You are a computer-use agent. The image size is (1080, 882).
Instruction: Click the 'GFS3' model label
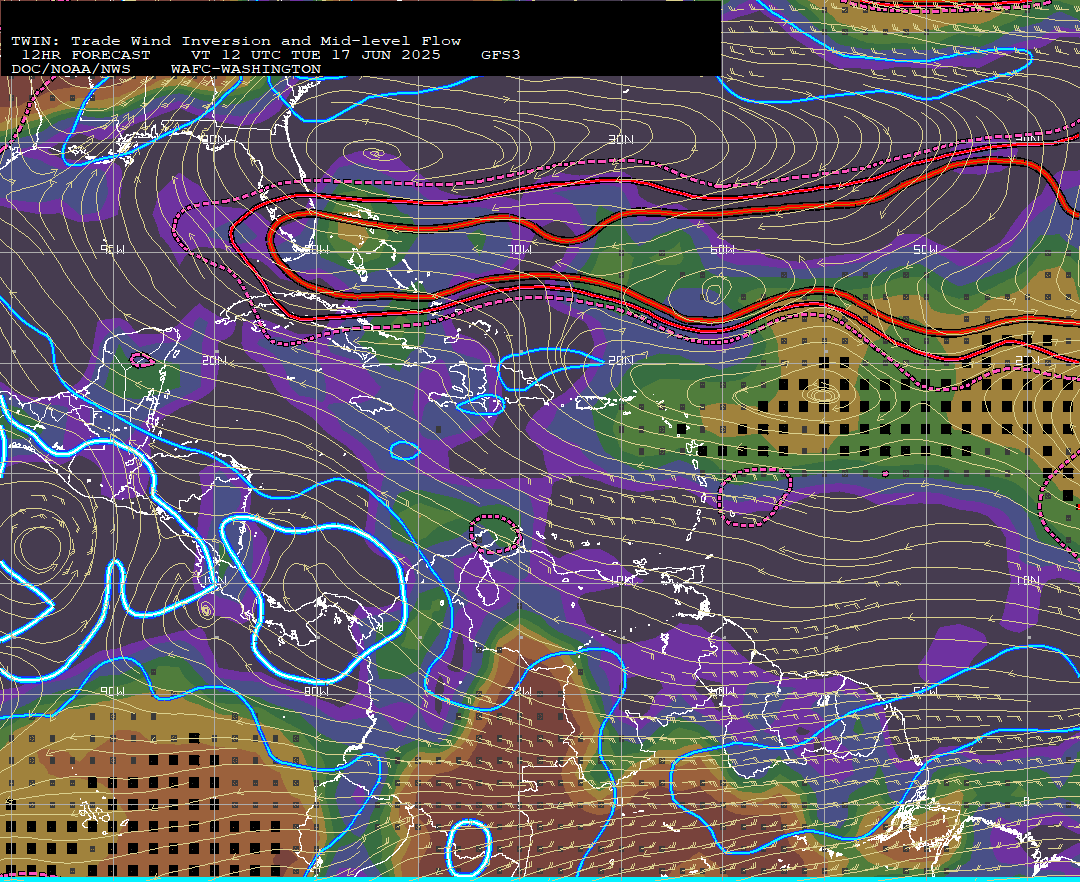(x=501, y=55)
